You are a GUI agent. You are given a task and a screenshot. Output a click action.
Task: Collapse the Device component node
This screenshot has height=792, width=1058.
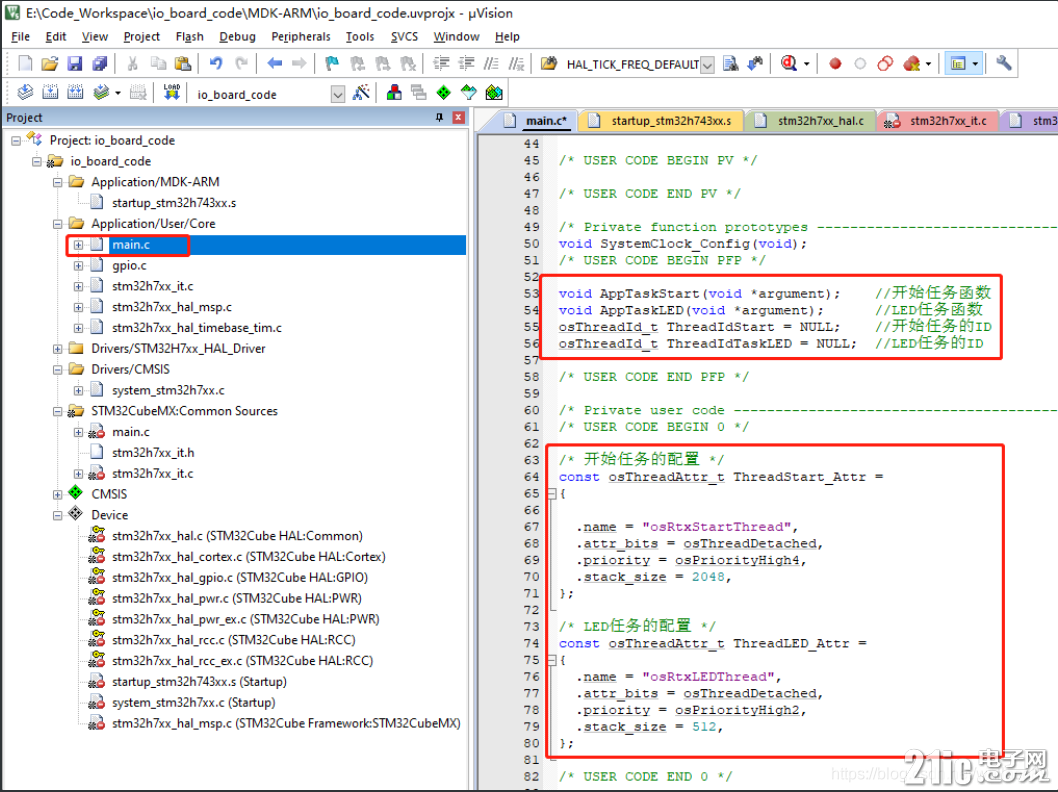58,515
